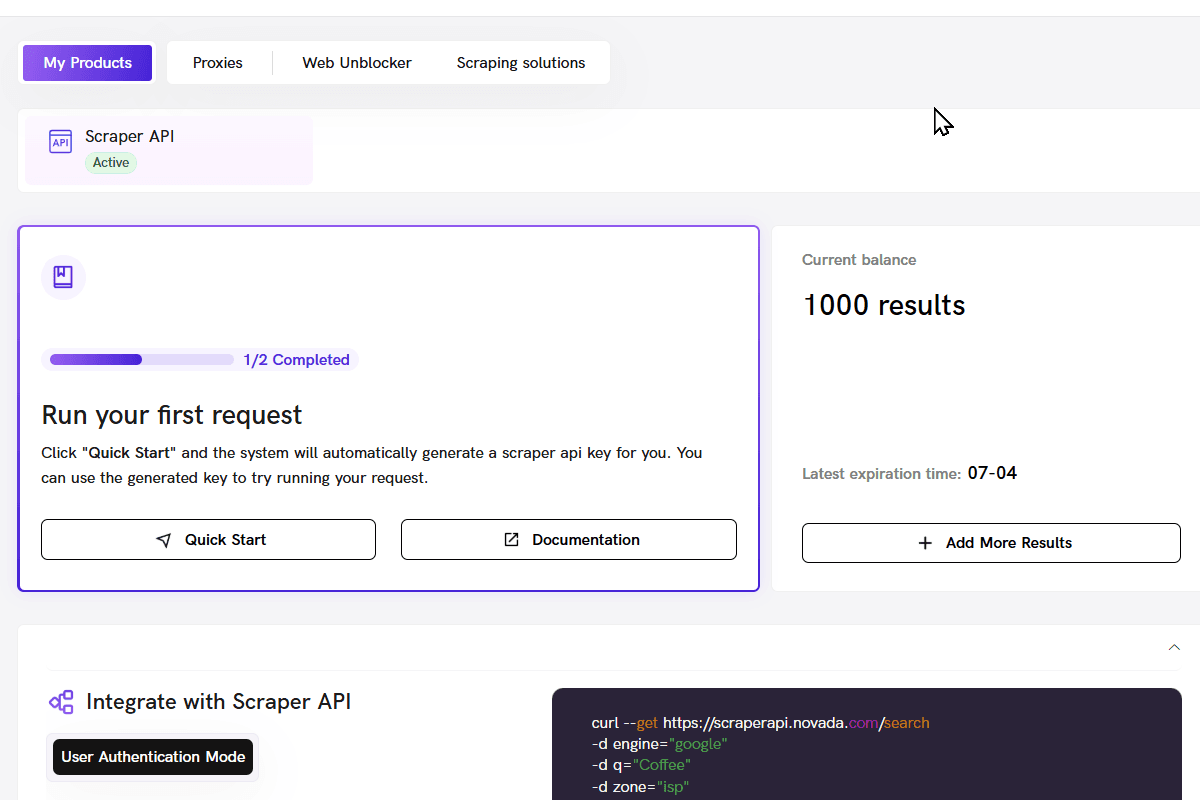This screenshot has height=800, width=1200.
Task: Click the paper plane icon in Quick Start
Action: (164, 540)
